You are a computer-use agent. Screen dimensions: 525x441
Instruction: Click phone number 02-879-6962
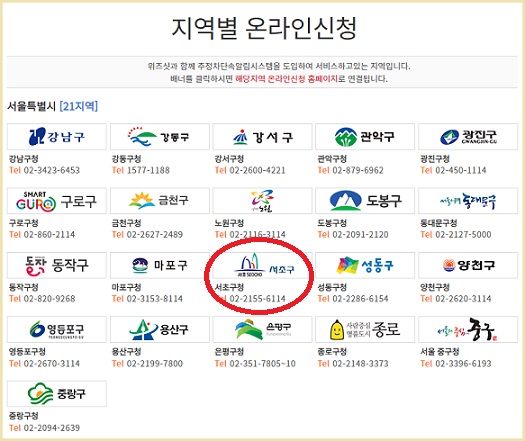(358, 170)
